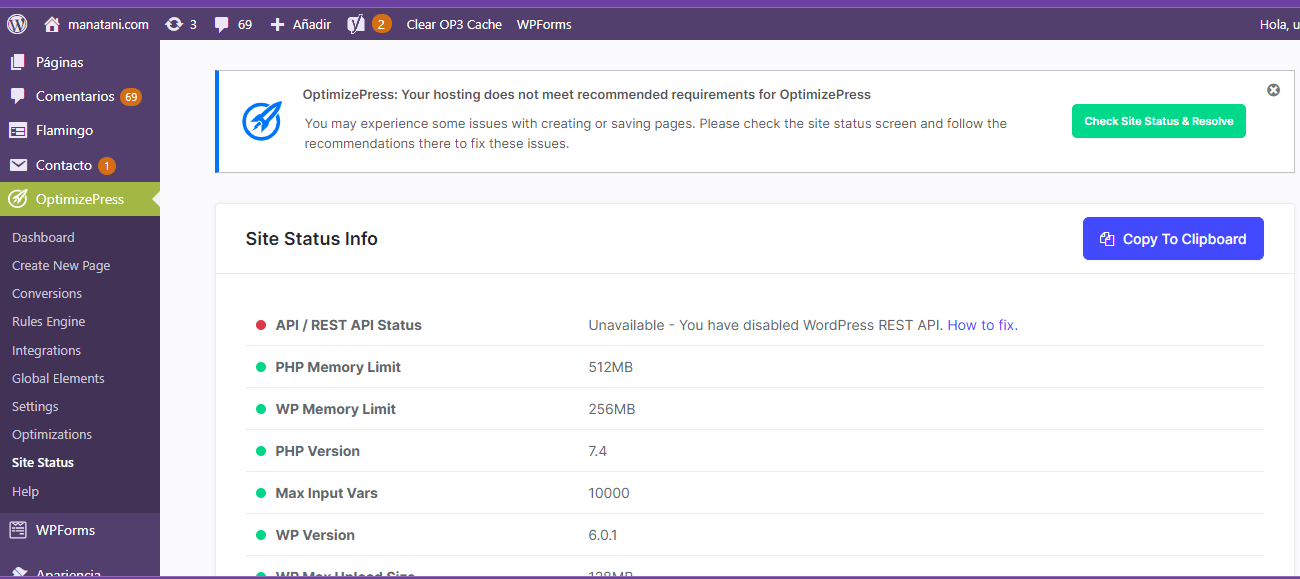
Task: Open the Optimizations submenu
Action: pos(52,434)
